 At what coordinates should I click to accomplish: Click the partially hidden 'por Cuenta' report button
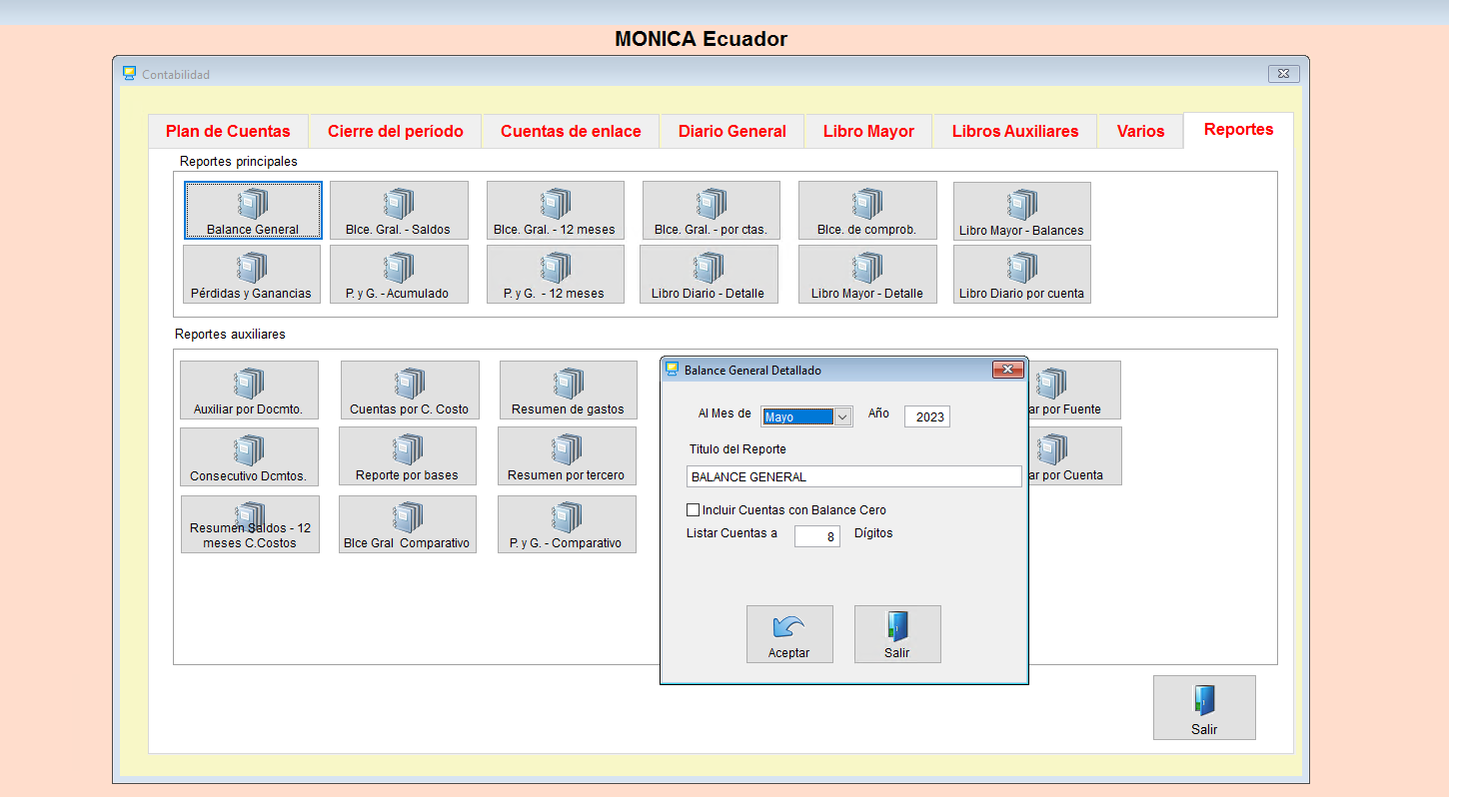[1075, 455]
